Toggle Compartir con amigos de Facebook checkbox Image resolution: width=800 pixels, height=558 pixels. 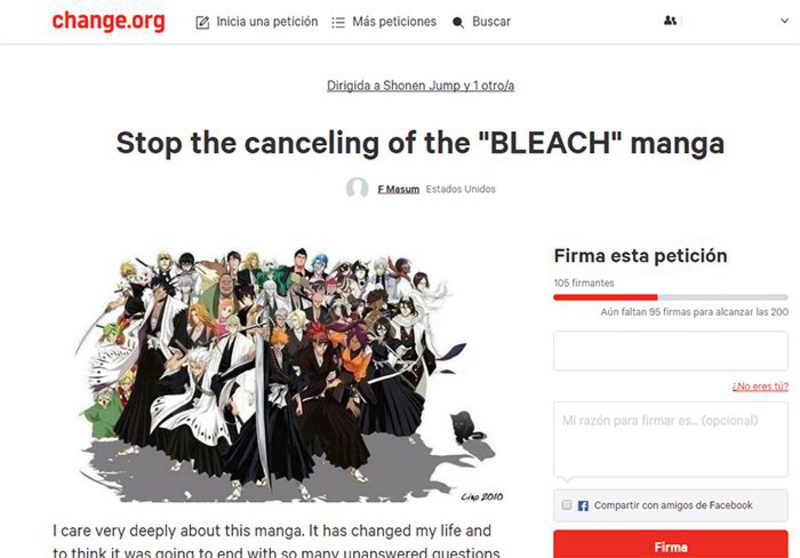(566, 505)
